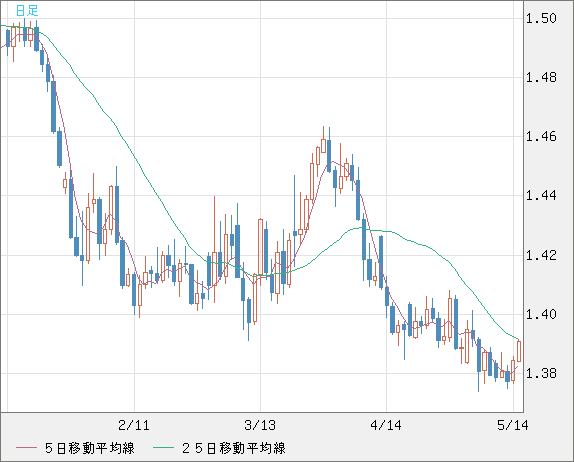The height and width of the screenshot is (462, 574).
Task: Click the 5/14 date axis label
Action: point(513,425)
